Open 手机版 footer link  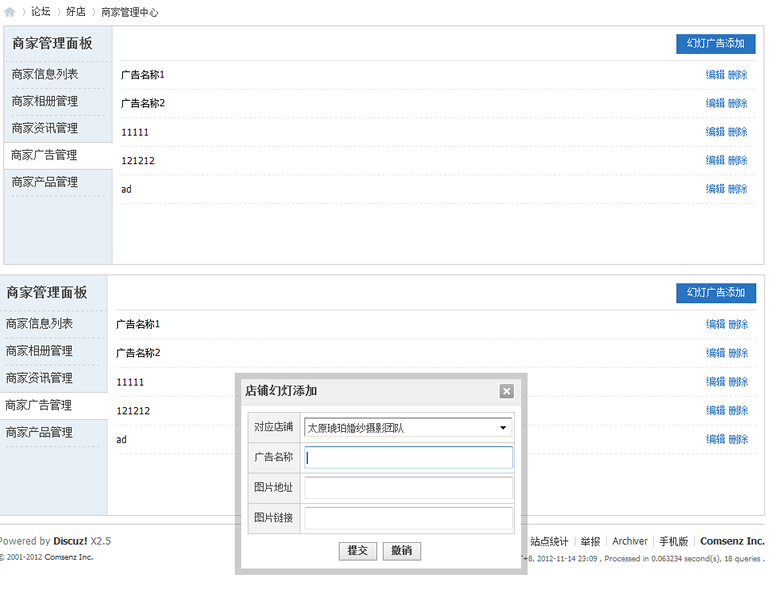point(673,541)
